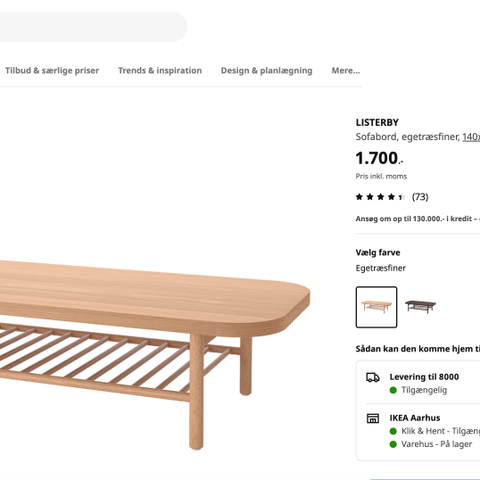The image size is (480, 480).
Task: Open the credit application link
Action: click(418, 219)
